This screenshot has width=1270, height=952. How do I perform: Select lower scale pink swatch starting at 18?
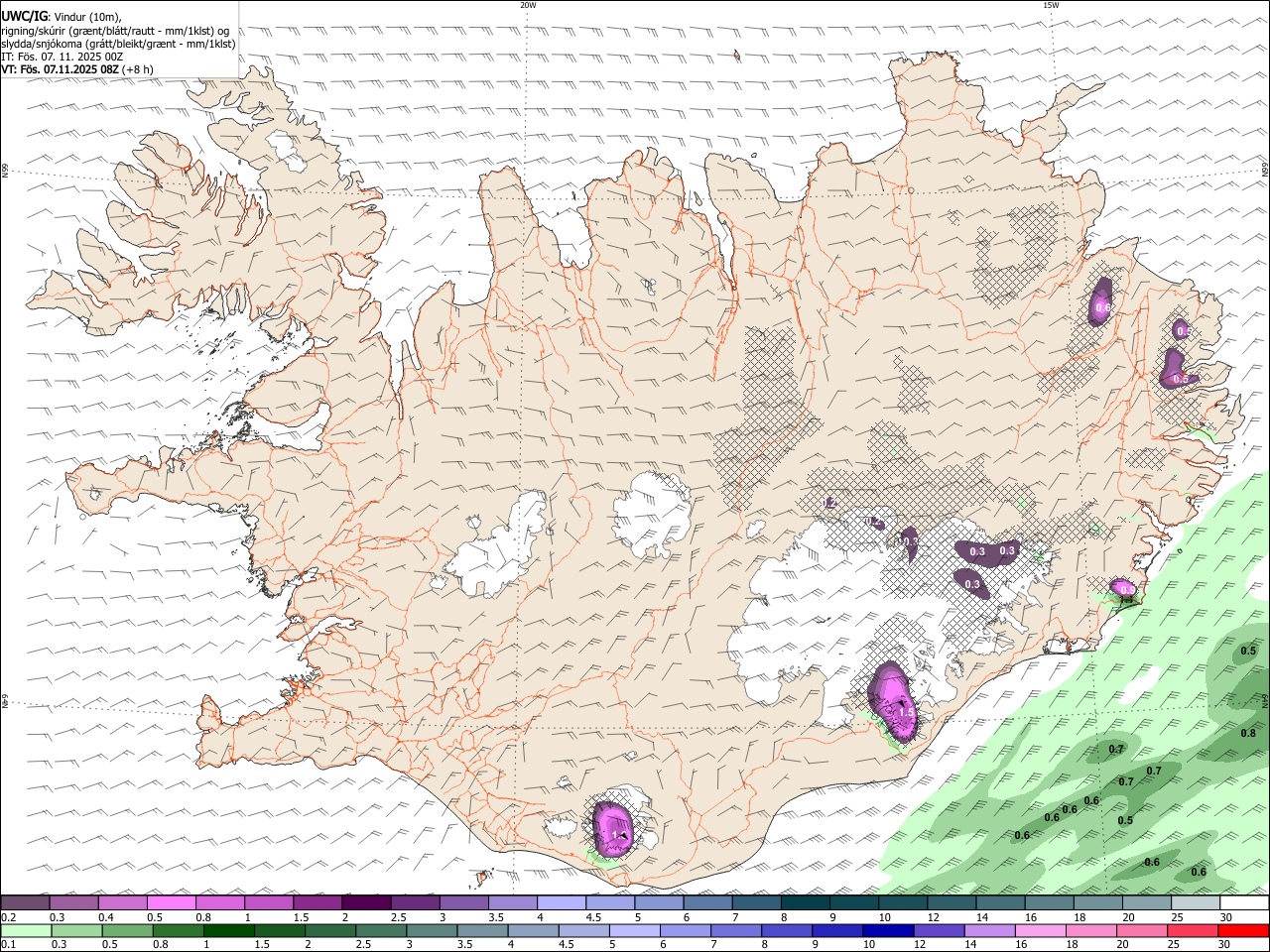click(1089, 931)
